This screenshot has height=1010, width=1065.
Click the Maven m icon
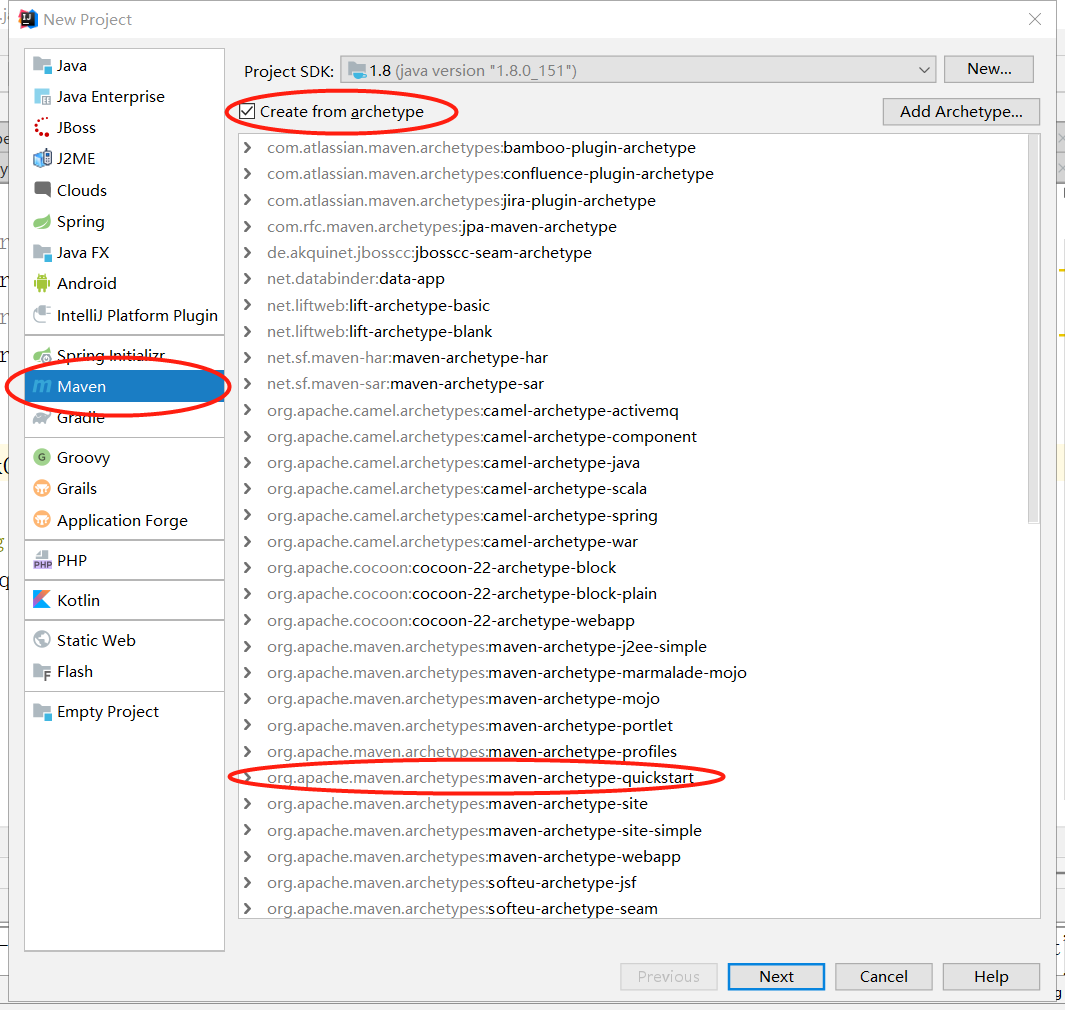click(x=42, y=386)
